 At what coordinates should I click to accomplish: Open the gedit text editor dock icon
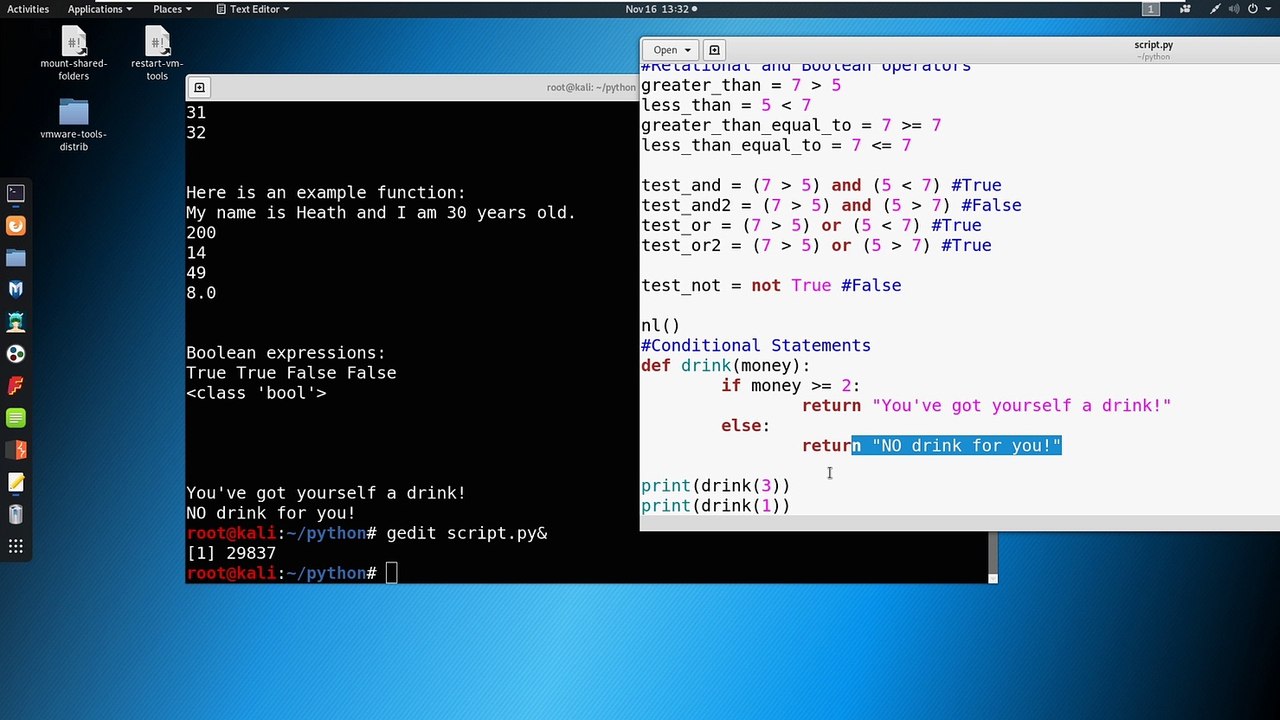[x=16, y=482]
